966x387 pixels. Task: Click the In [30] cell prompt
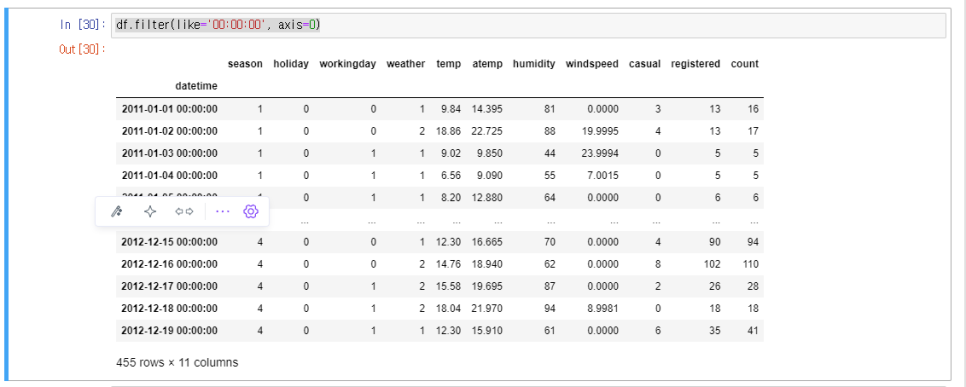pos(83,25)
